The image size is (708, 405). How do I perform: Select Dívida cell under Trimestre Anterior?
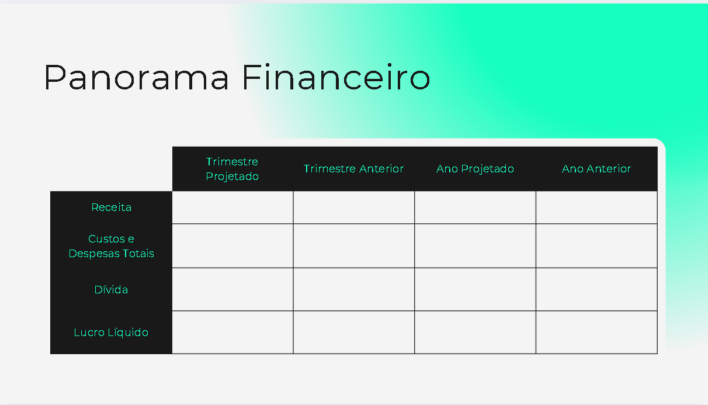(x=354, y=289)
